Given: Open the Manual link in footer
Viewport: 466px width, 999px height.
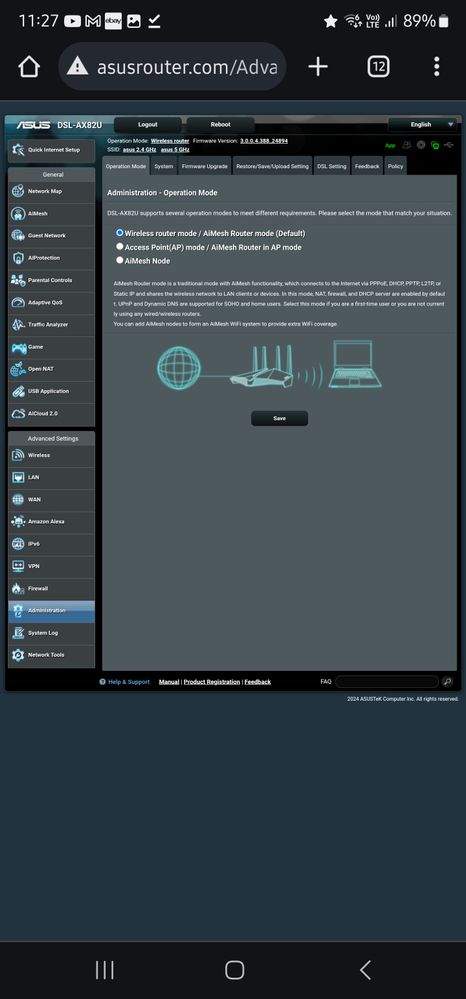Looking at the screenshot, I should [169, 682].
